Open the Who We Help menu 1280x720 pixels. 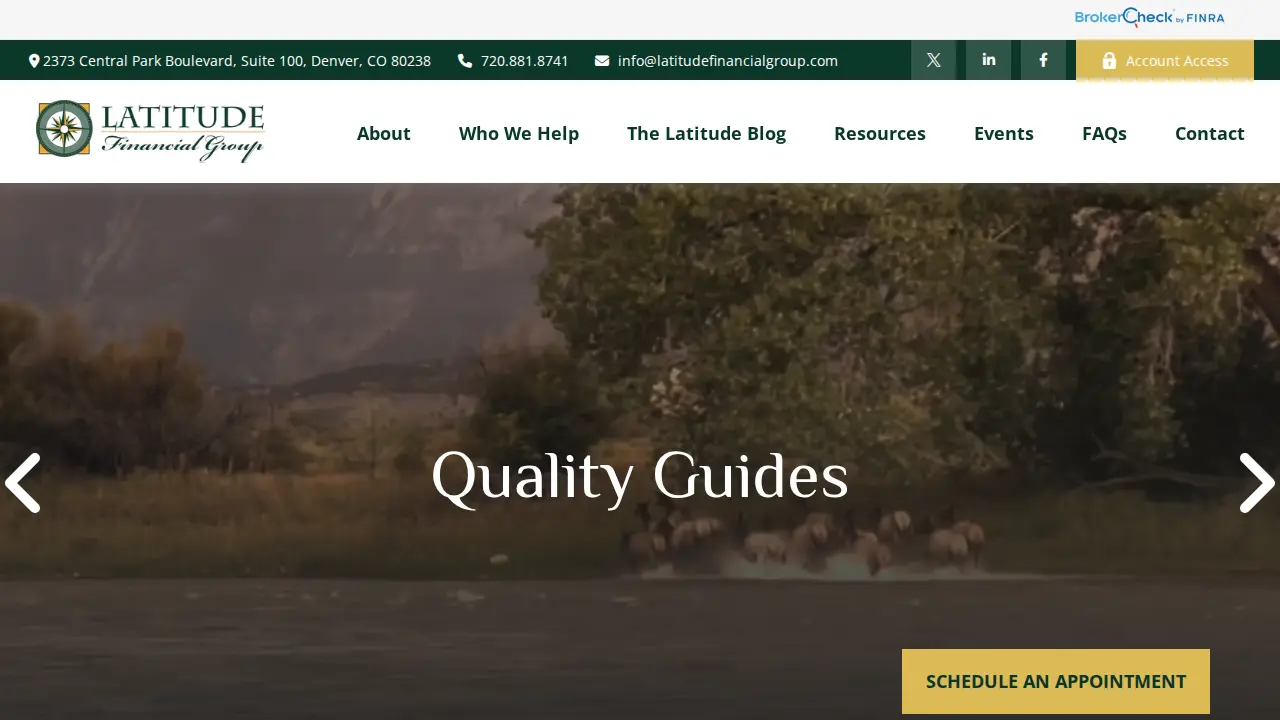pyautogui.click(x=519, y=133)
